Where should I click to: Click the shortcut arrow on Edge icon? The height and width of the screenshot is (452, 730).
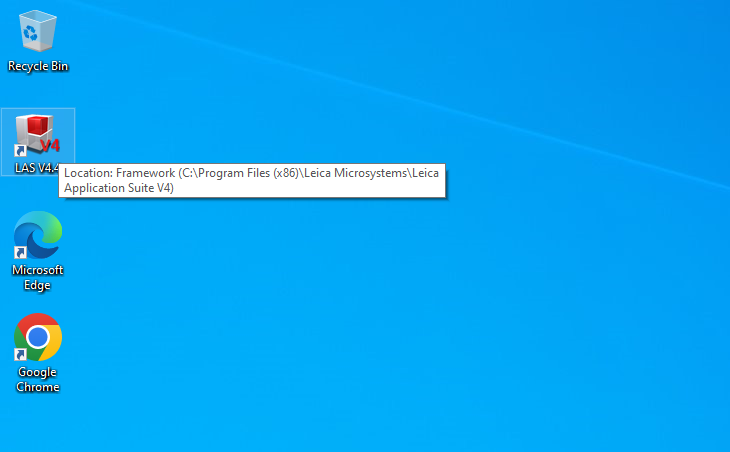pos(20,253)
